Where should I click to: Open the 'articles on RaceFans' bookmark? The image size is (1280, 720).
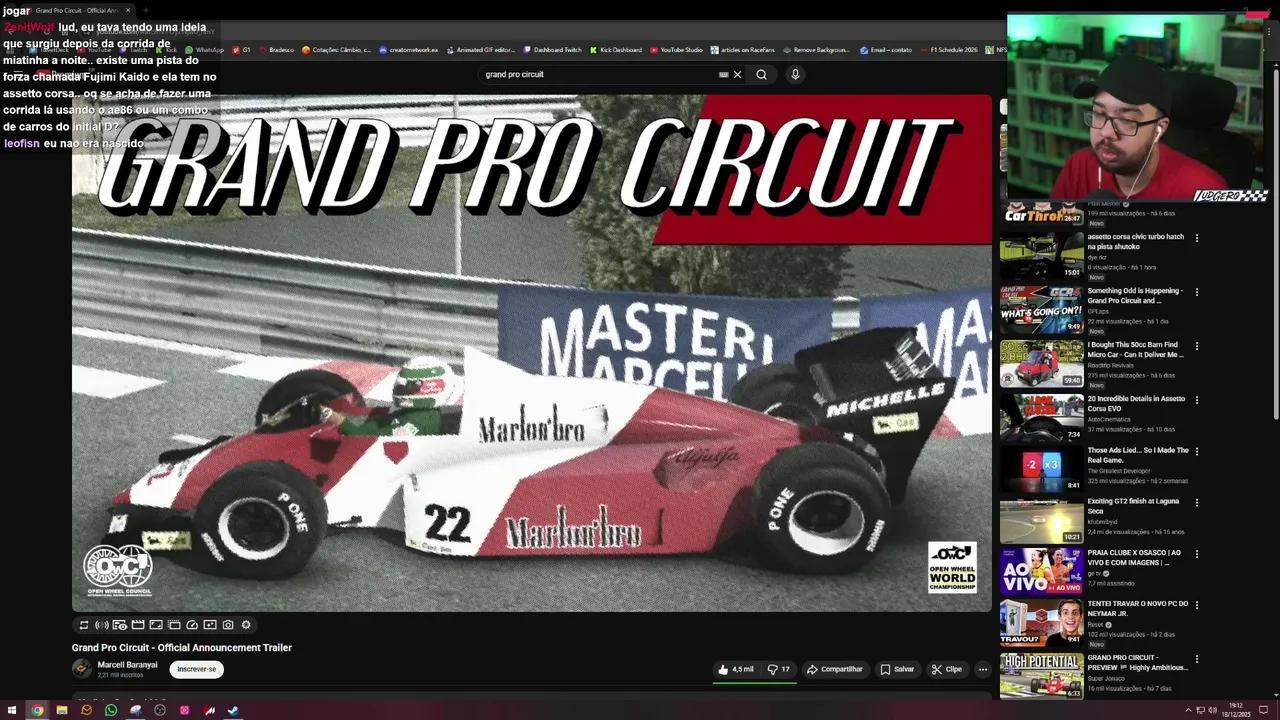[x=743, y=50]
